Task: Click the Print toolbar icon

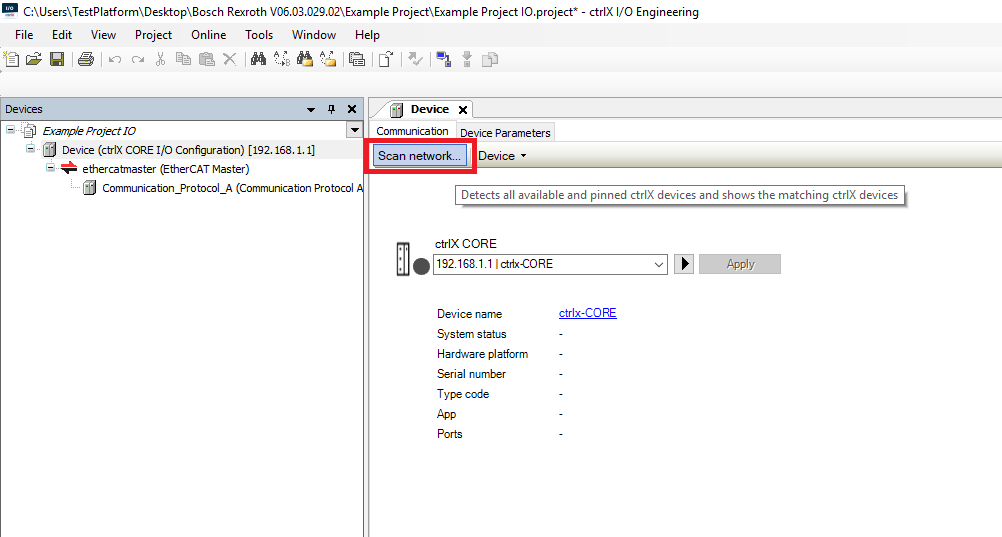Action: (86, 60)
